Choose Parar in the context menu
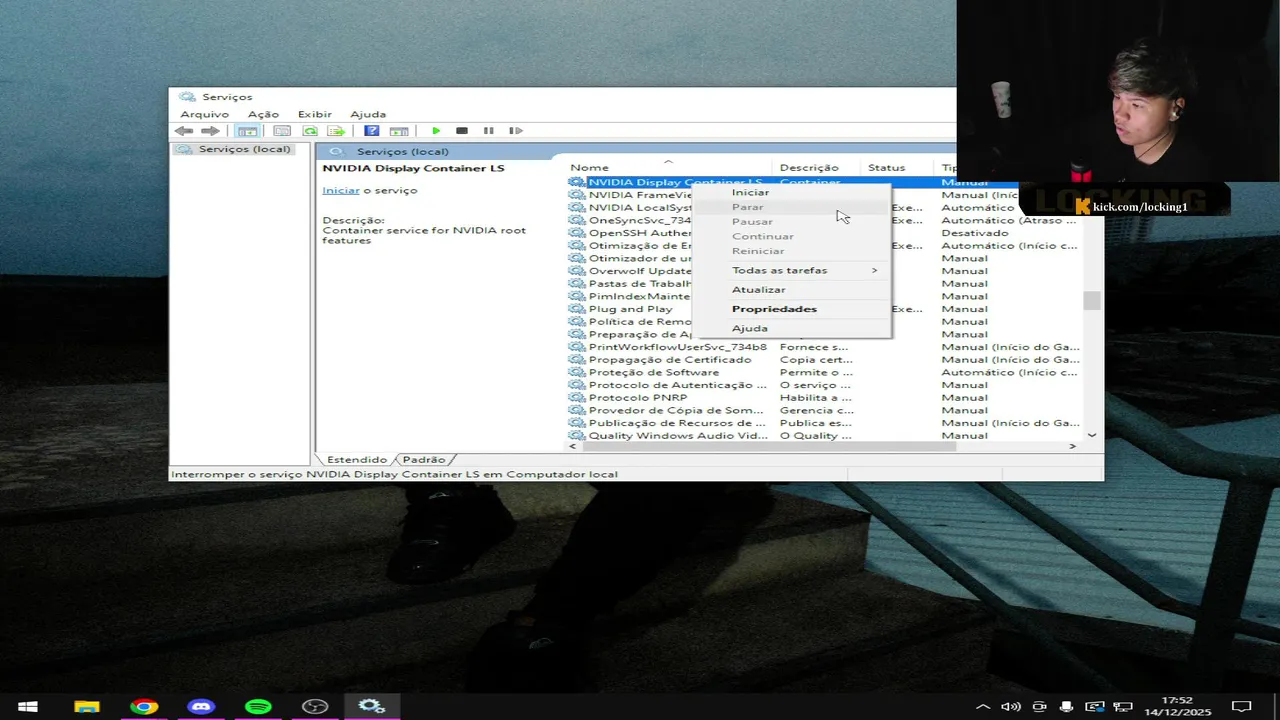This screenshot has width=1280, height=720. [x=747, y=207]
